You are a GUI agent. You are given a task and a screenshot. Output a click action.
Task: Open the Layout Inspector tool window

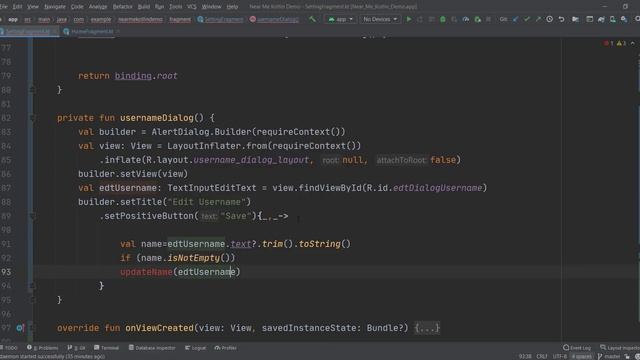coord(620,348)
